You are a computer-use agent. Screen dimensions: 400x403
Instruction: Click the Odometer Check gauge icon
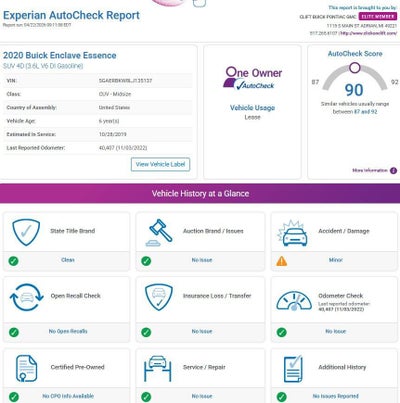coord(294,300)
